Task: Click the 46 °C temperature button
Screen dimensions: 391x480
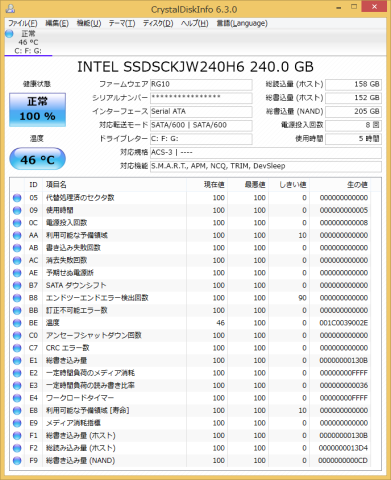Action: pyautogui.click(x=38, y=159)
